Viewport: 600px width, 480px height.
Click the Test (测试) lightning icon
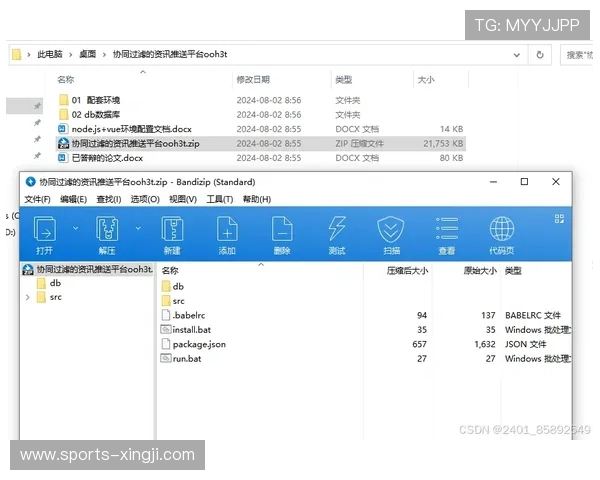(x=337, y=229)
